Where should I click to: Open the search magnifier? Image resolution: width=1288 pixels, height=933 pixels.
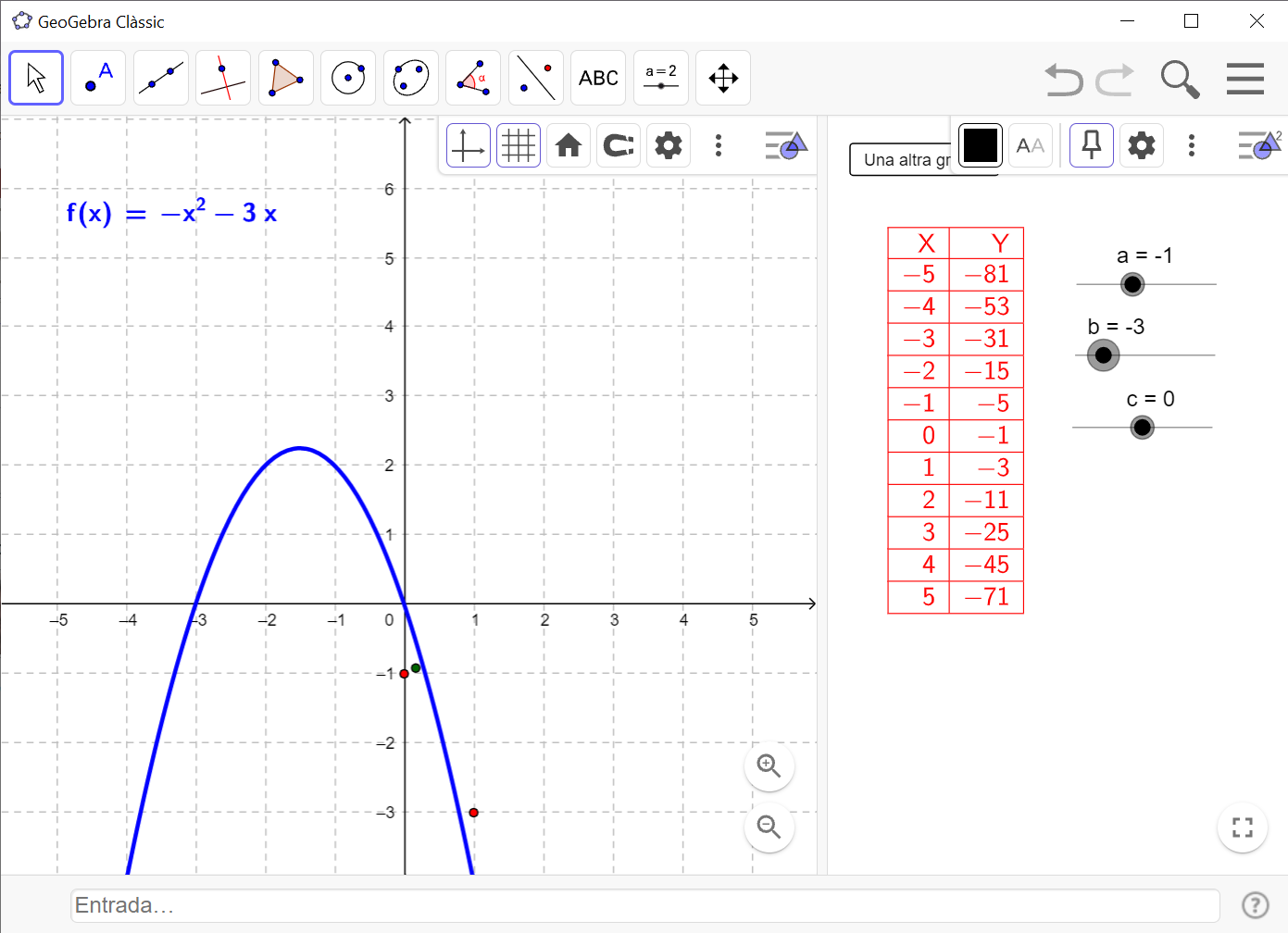pyautogui.click(x=1181, y=80)
